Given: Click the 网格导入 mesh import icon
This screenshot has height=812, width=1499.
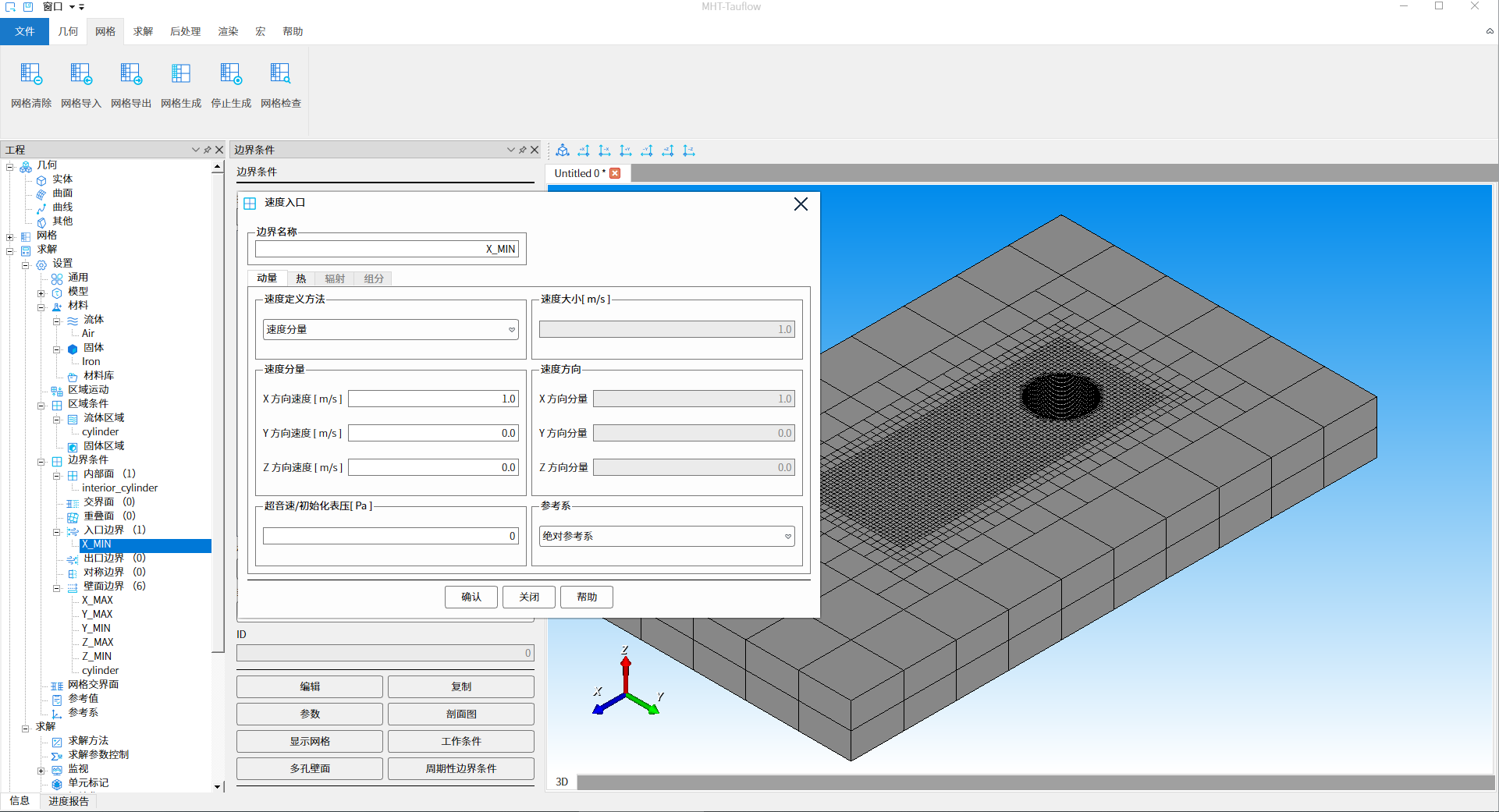Looking at the screenshot, I should (81, 75).
